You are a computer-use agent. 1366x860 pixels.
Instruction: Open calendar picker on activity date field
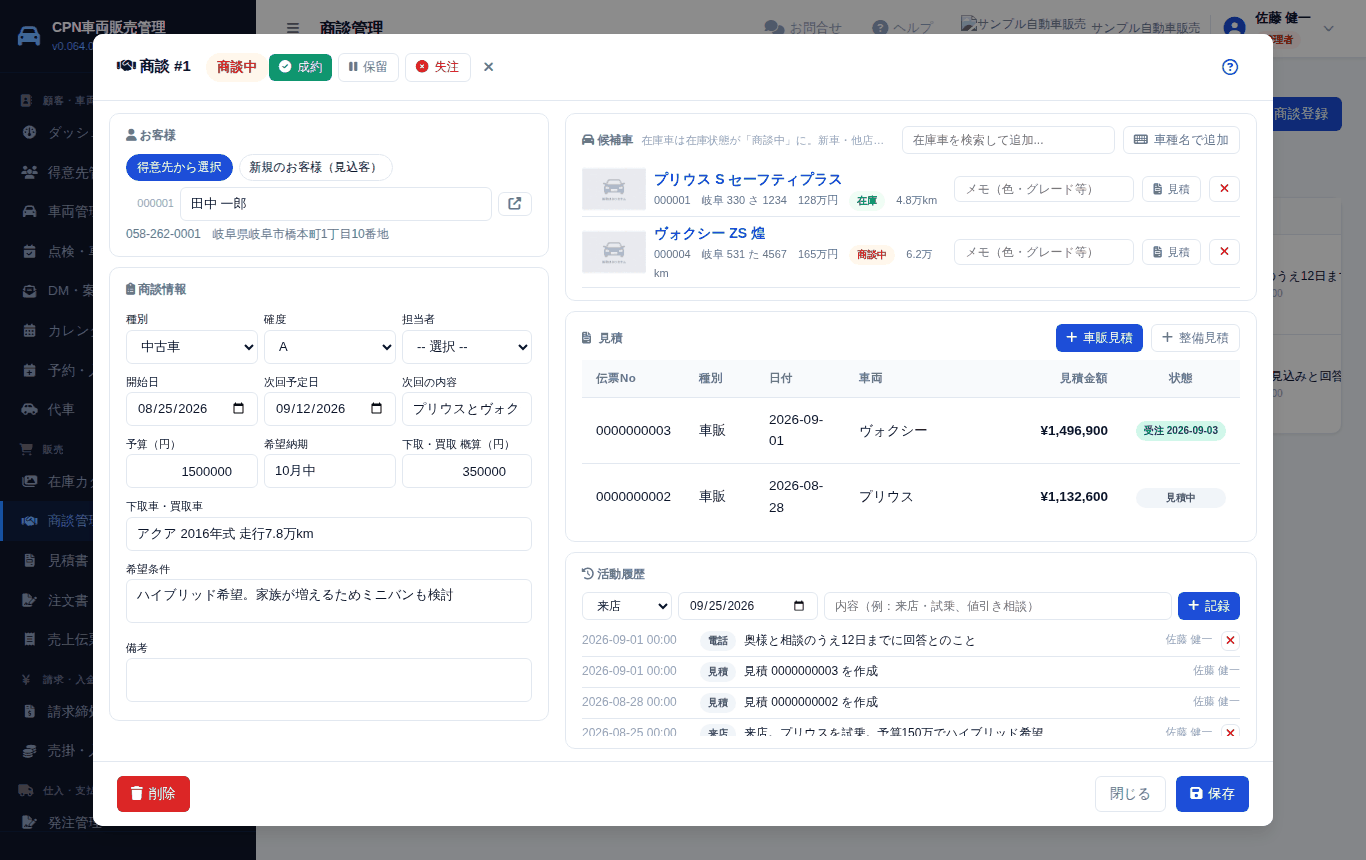pyautogui.click(x=798, y=606)
